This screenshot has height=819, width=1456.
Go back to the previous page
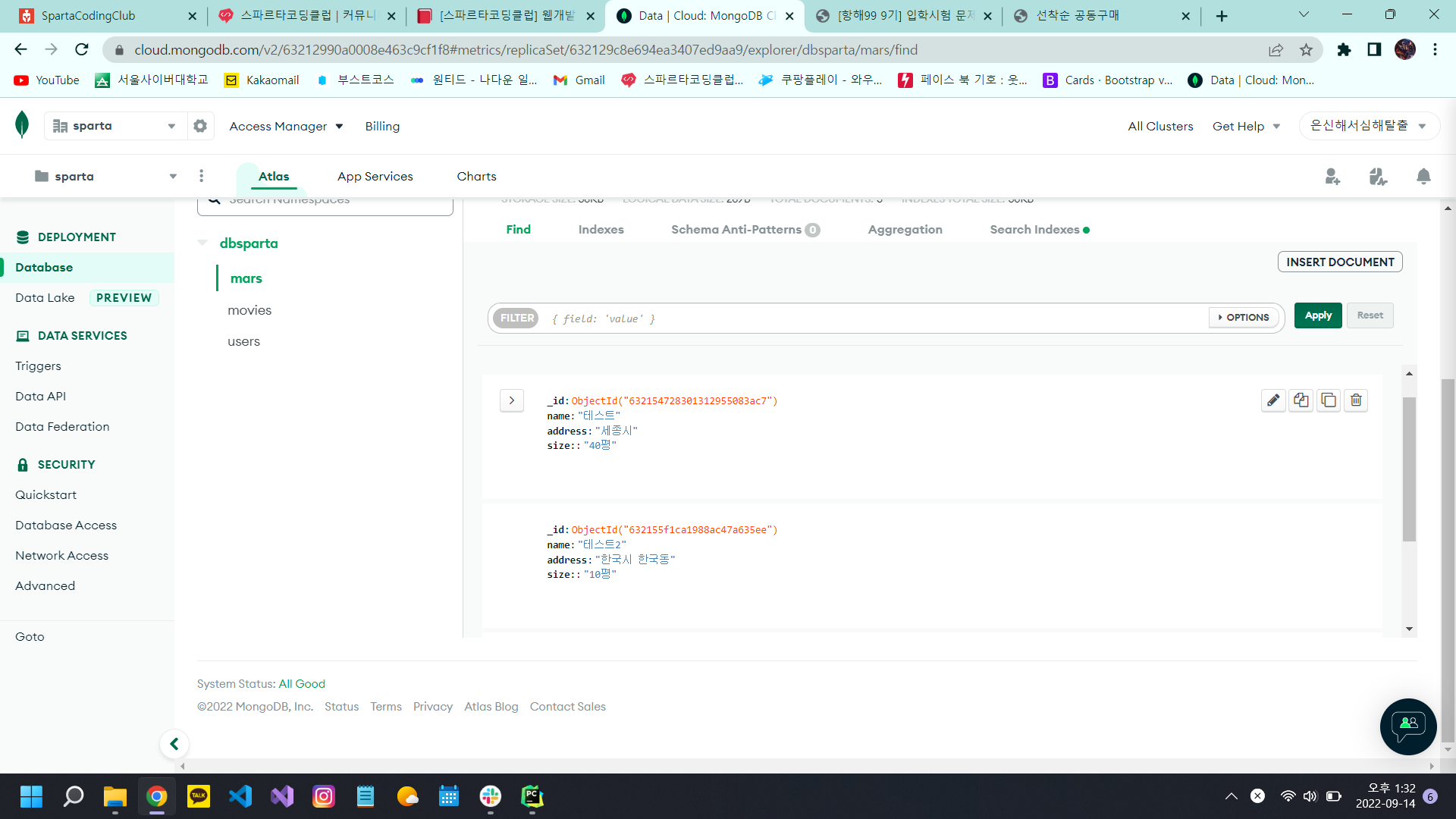pyautogui.click(x=20, y=50)
